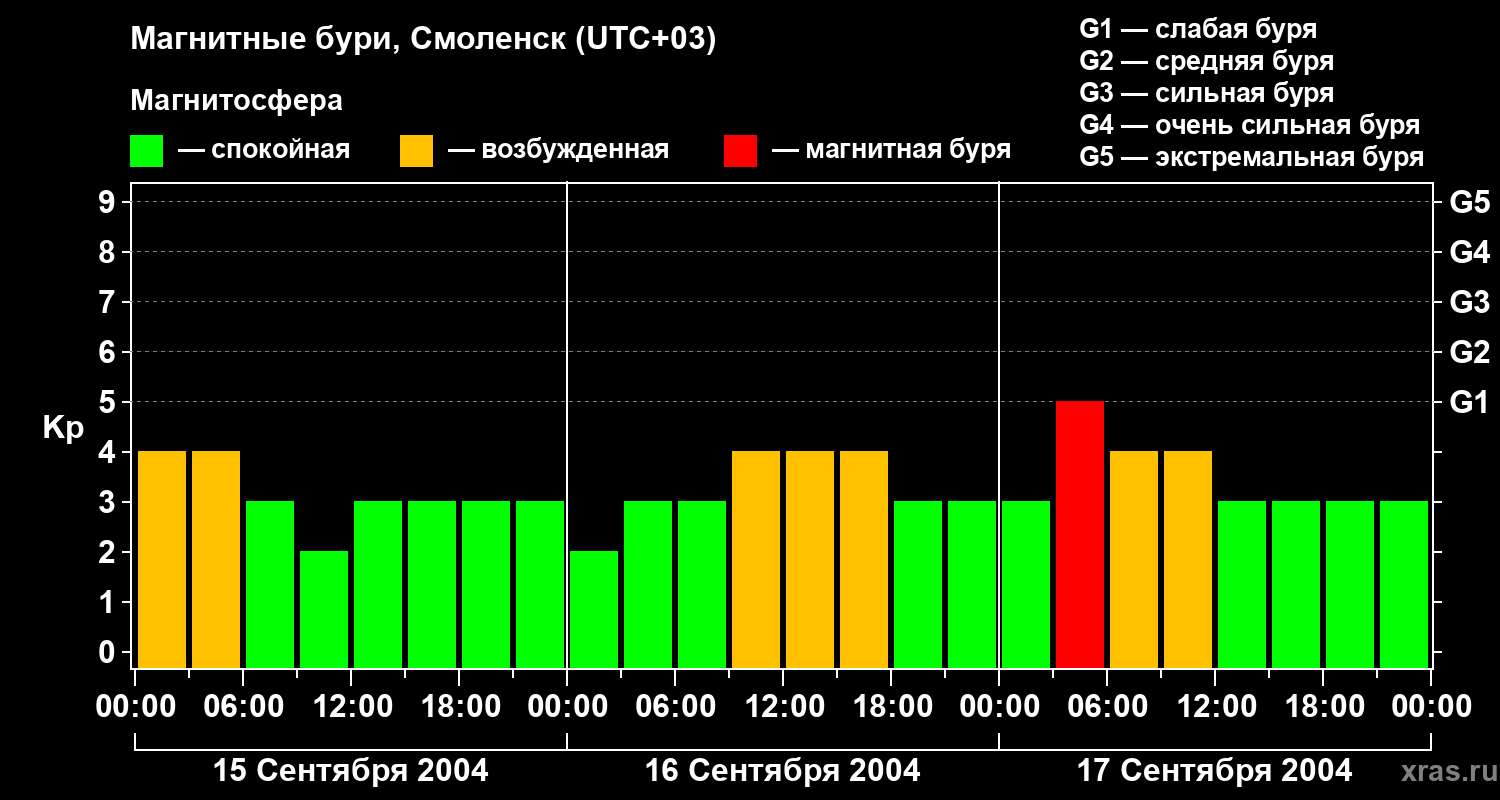Click the '— спокойная' legend label
The width and height of the screenshot is (1500, 800).
pos(264,151)
